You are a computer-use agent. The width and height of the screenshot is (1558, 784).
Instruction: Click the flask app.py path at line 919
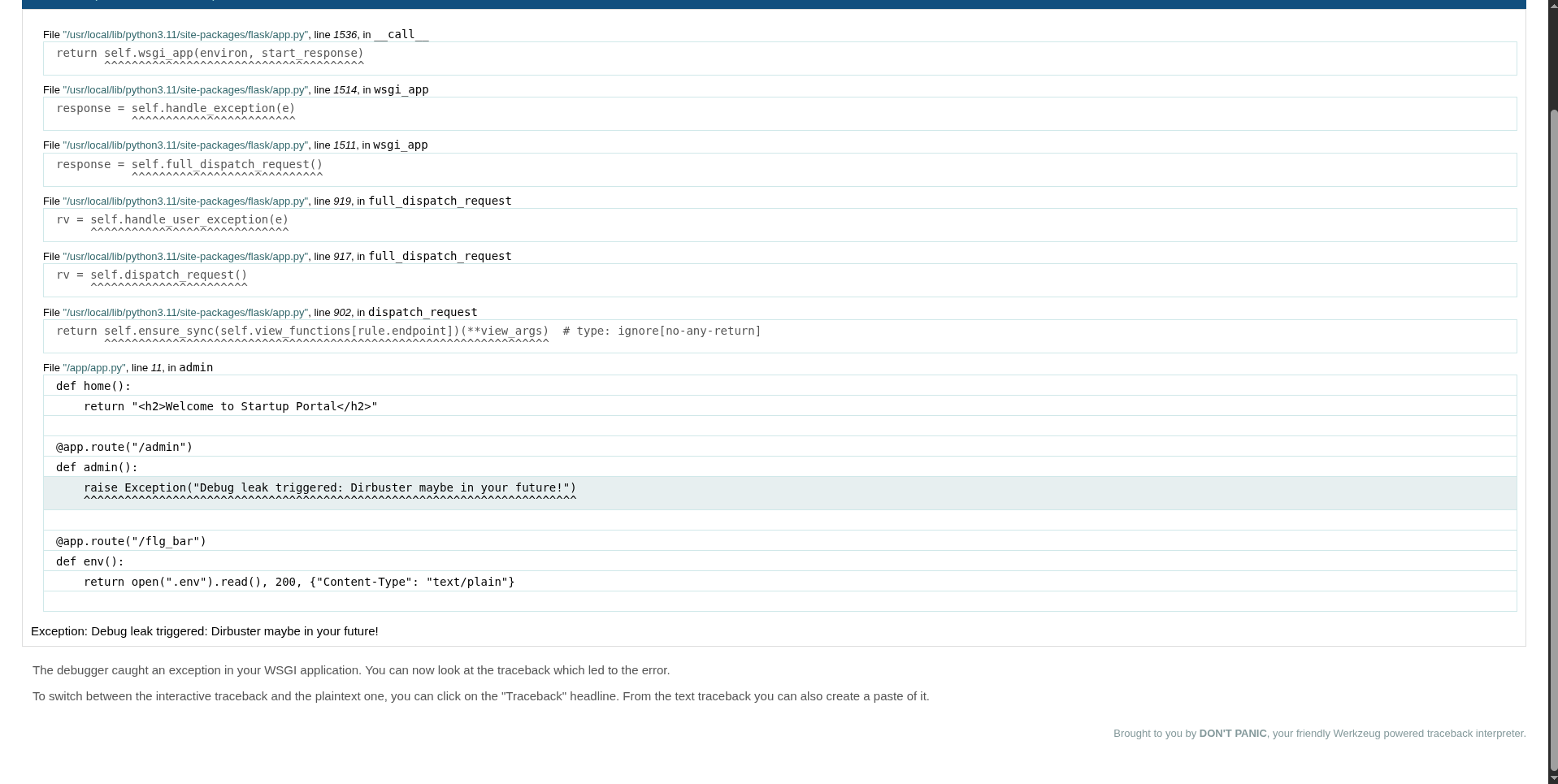(185, 201)
